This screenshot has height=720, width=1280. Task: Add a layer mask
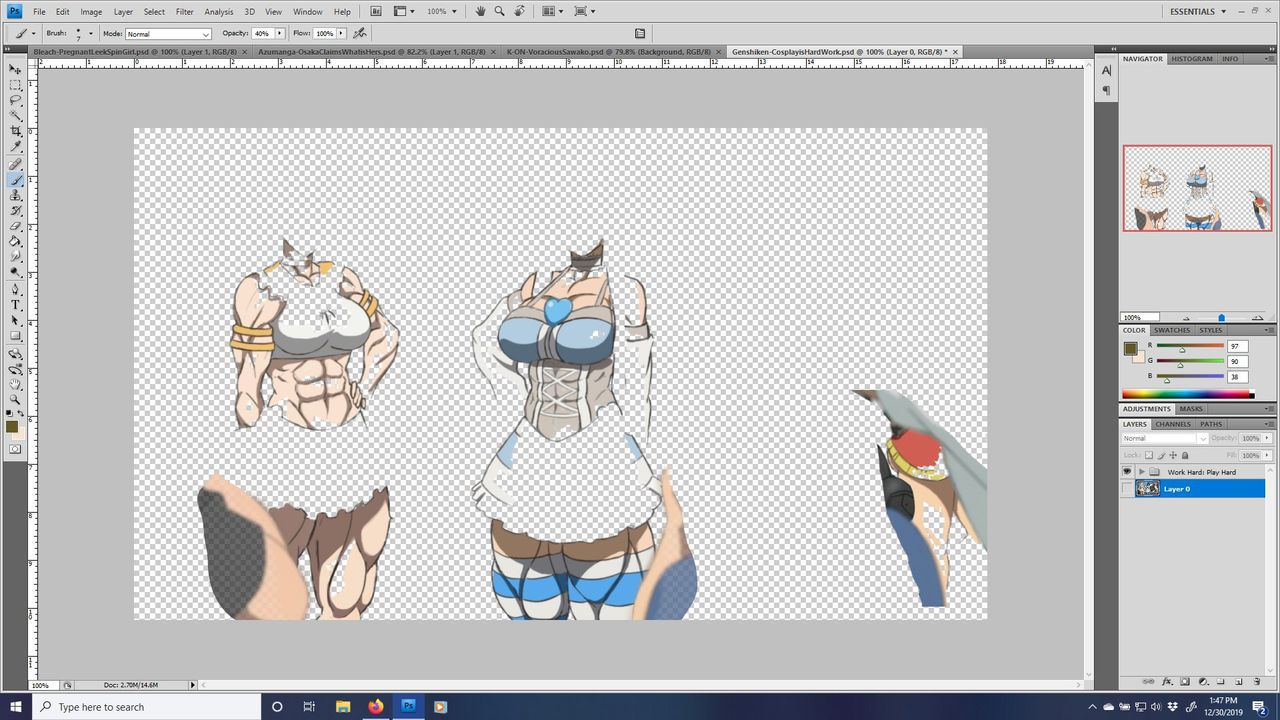tap(1185, 681)
